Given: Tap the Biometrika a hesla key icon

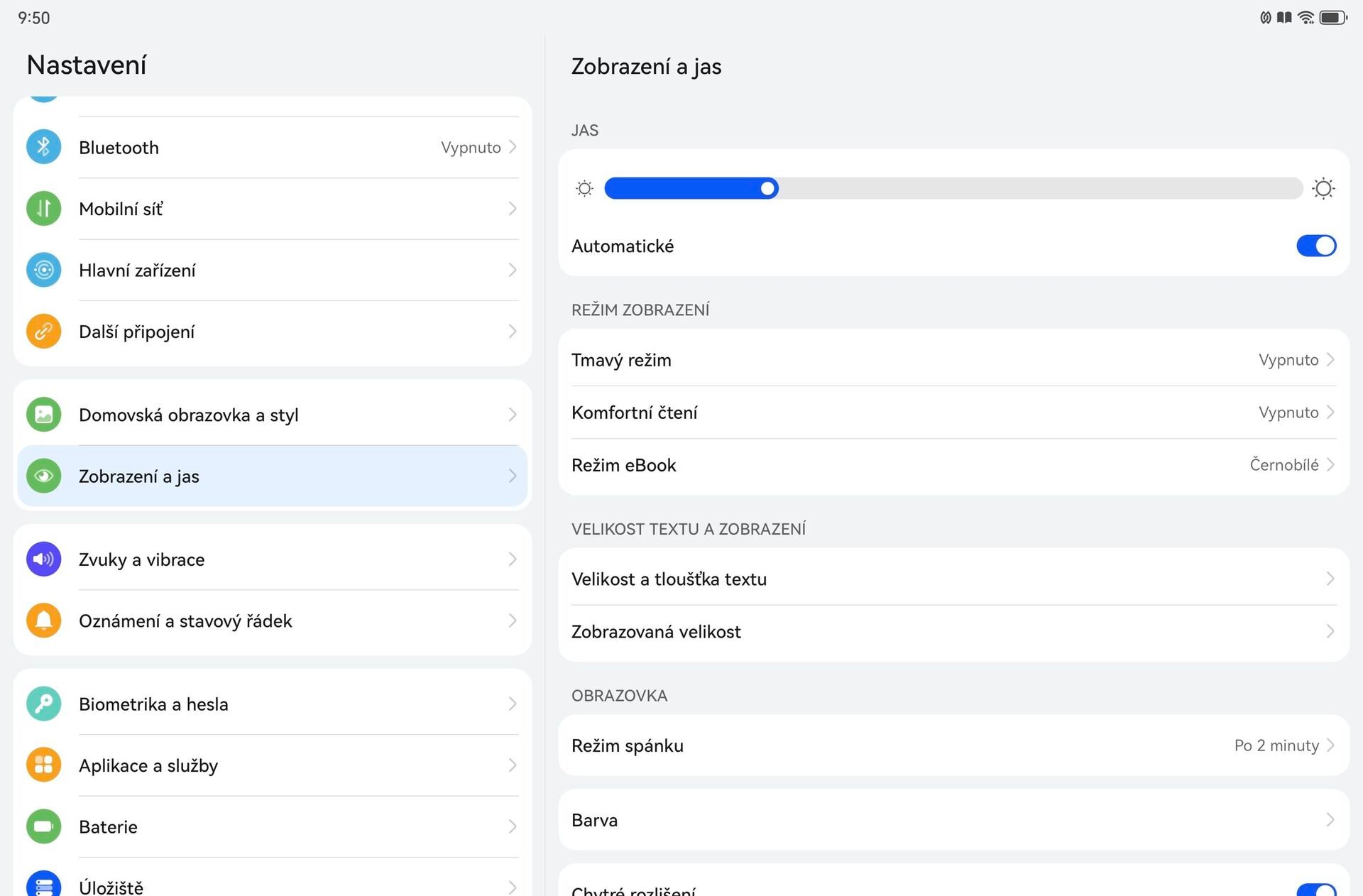Looking at the screenshot, I should pos(43,704).
